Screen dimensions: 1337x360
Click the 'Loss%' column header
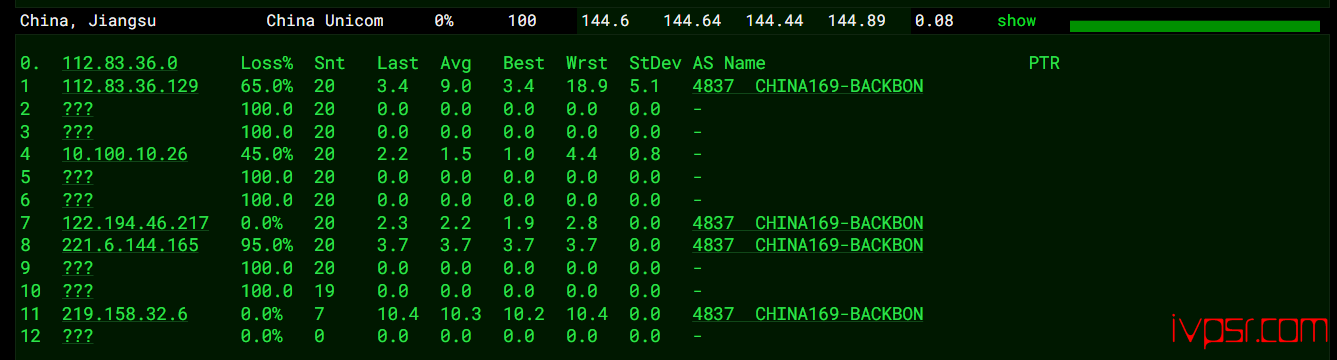(x=266, y=63)
